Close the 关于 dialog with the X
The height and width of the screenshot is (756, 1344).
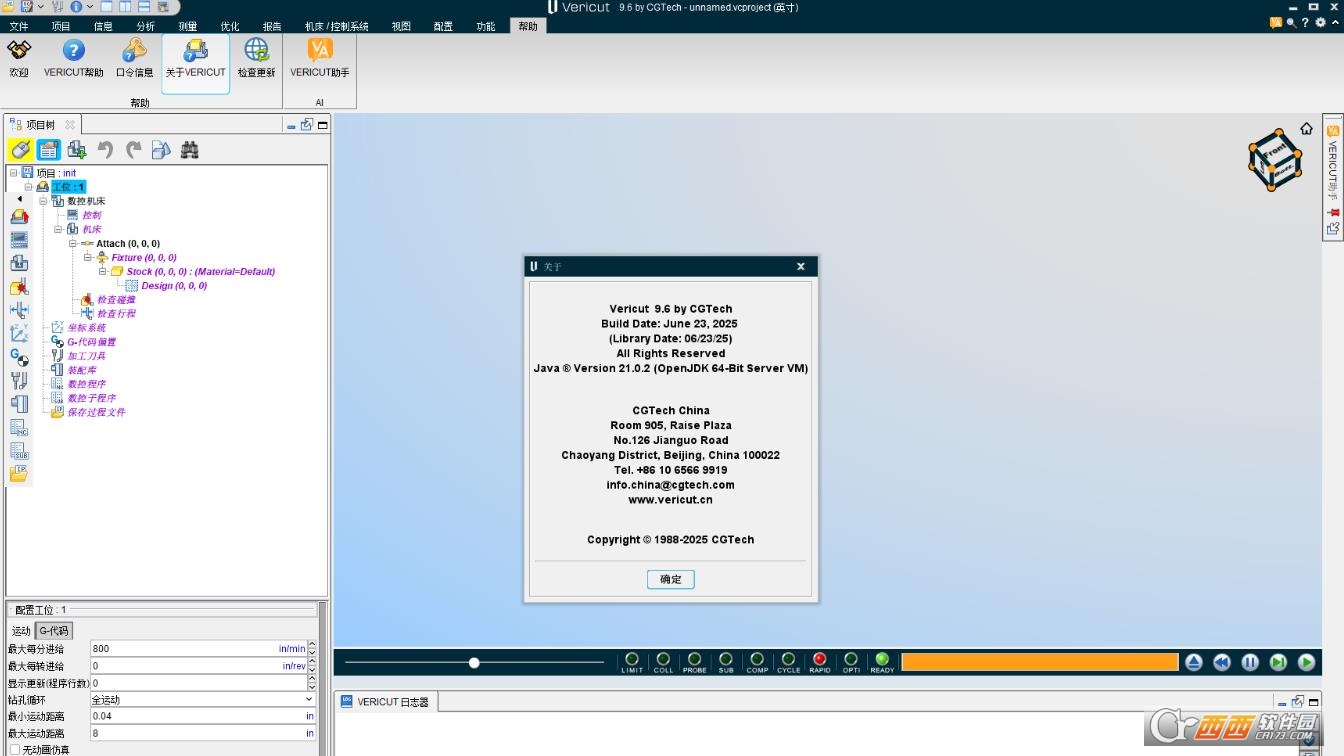801,266
